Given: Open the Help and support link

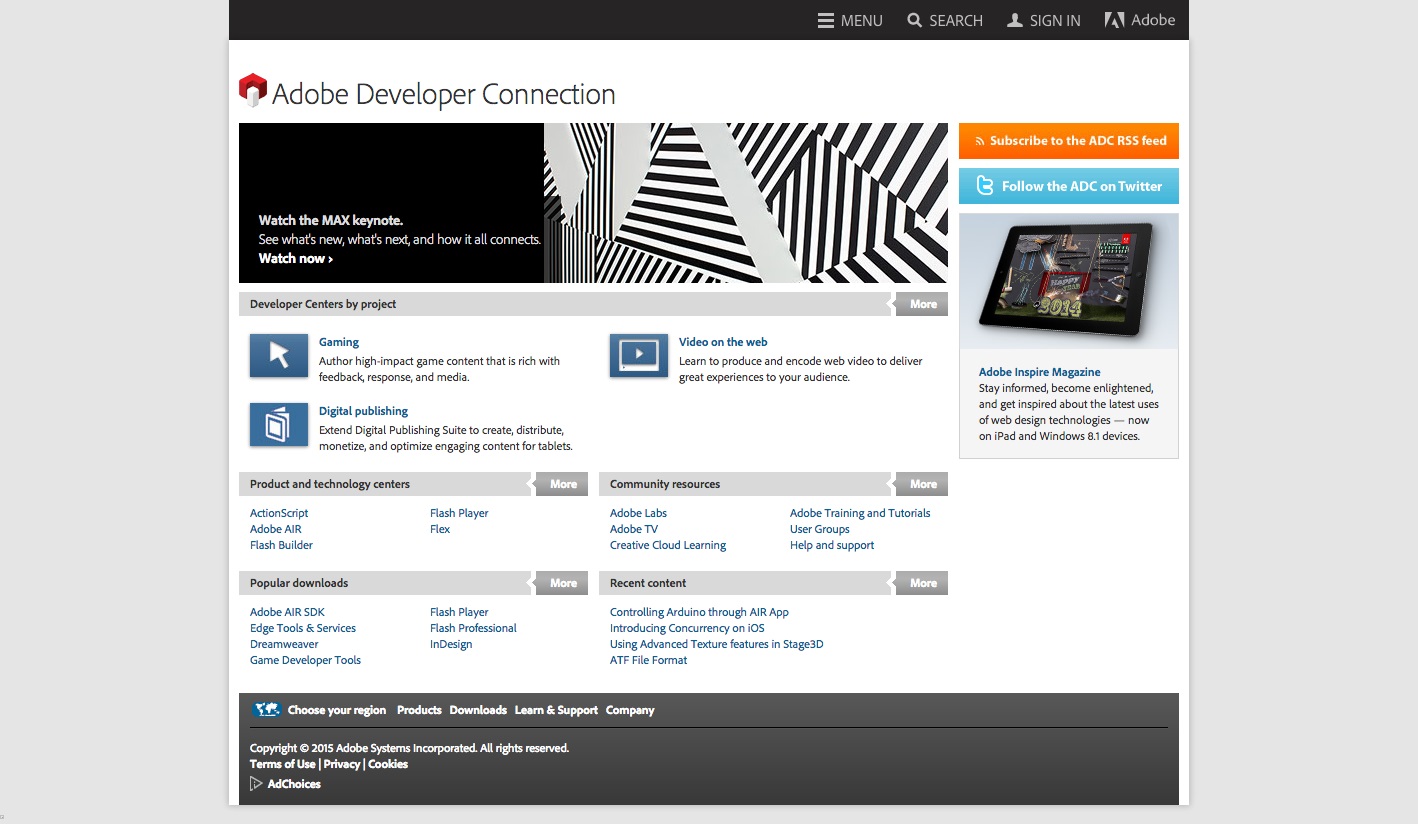Looking at the screenshot, I should click(x=832, y=545).
